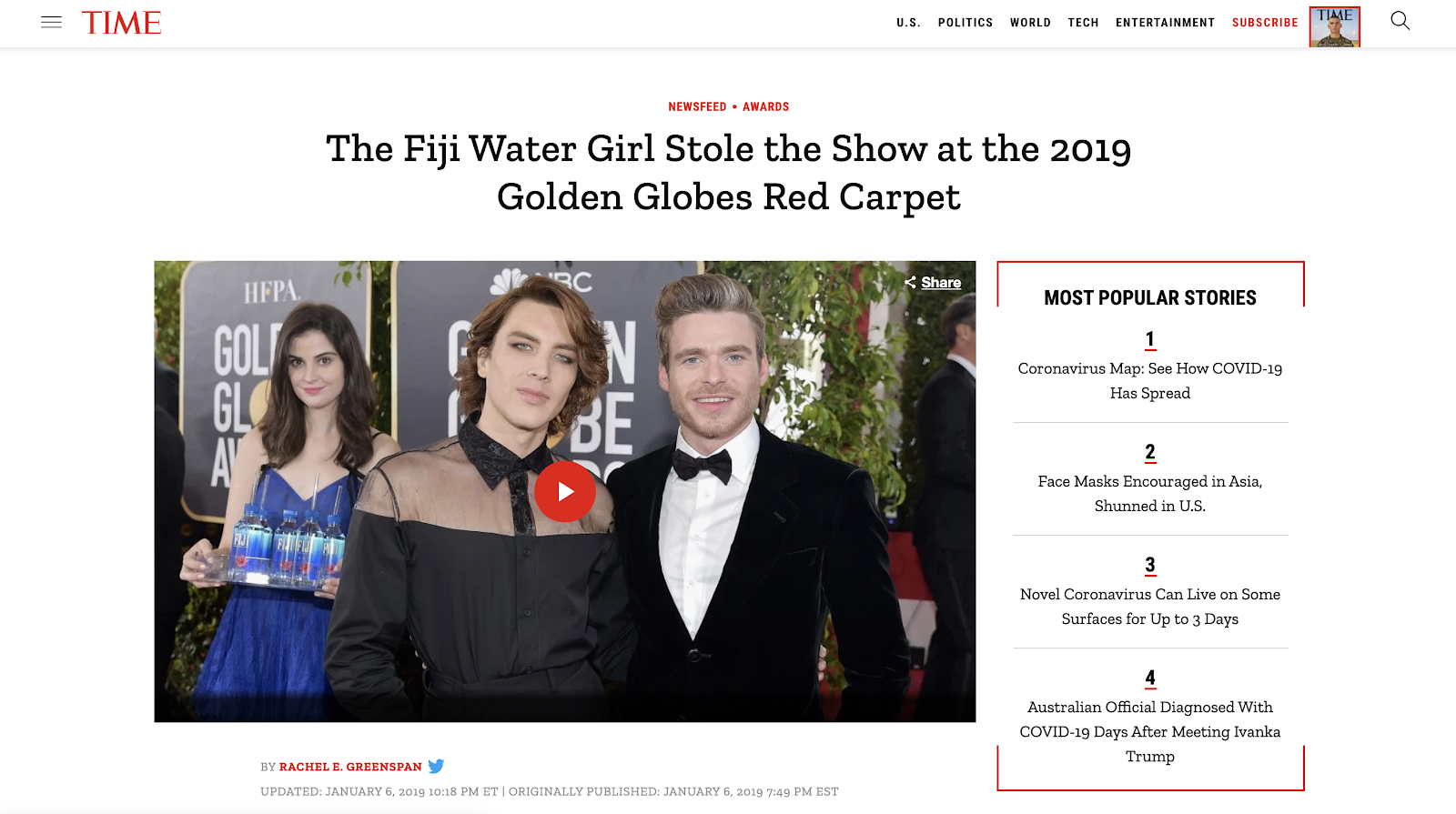The image size is (1456, 814).
Task: Go to the U.S. section
Action: (908, 23)
